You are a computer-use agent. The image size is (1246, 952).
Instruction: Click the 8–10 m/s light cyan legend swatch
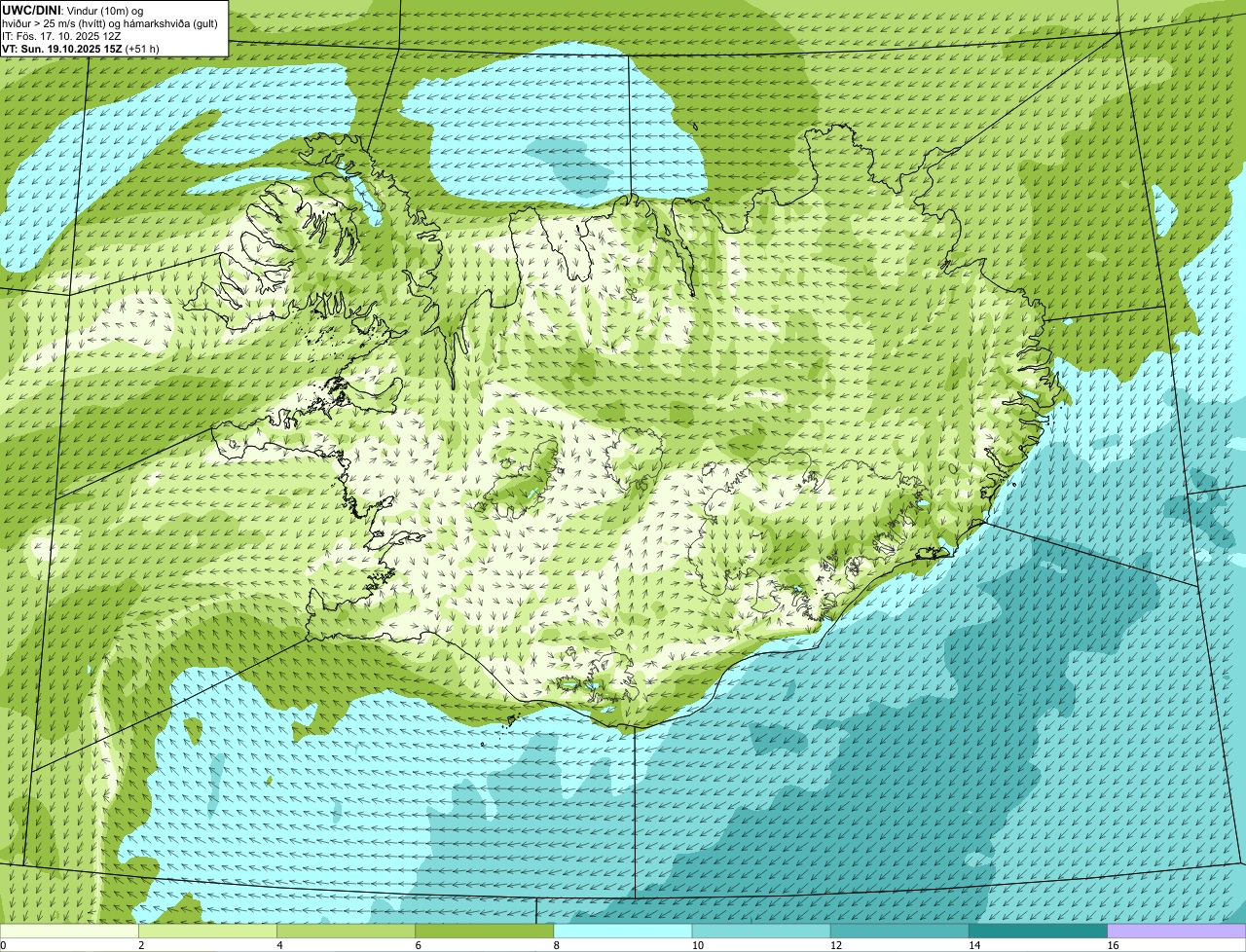click(623, 932)
